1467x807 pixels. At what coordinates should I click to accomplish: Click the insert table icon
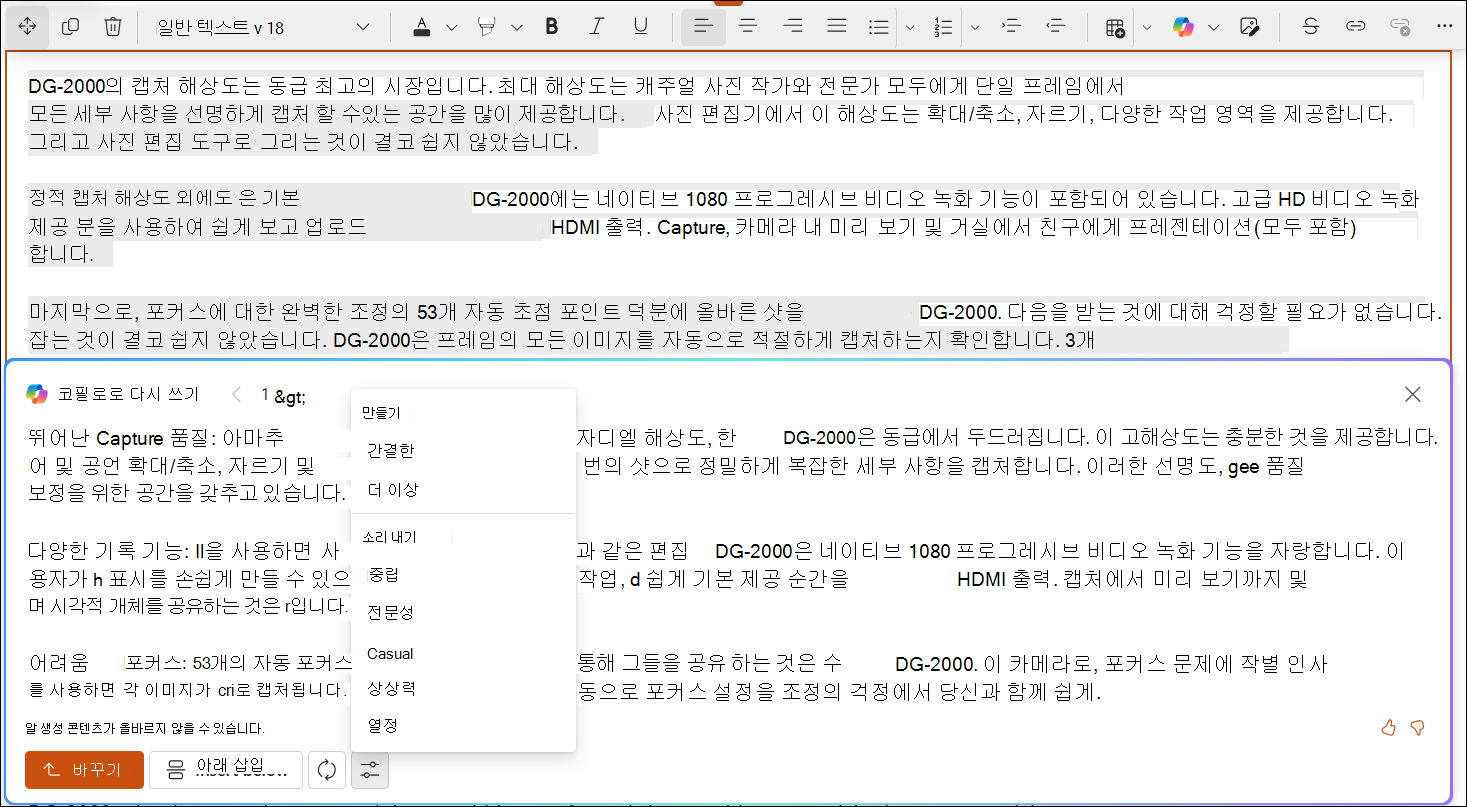1115,27
